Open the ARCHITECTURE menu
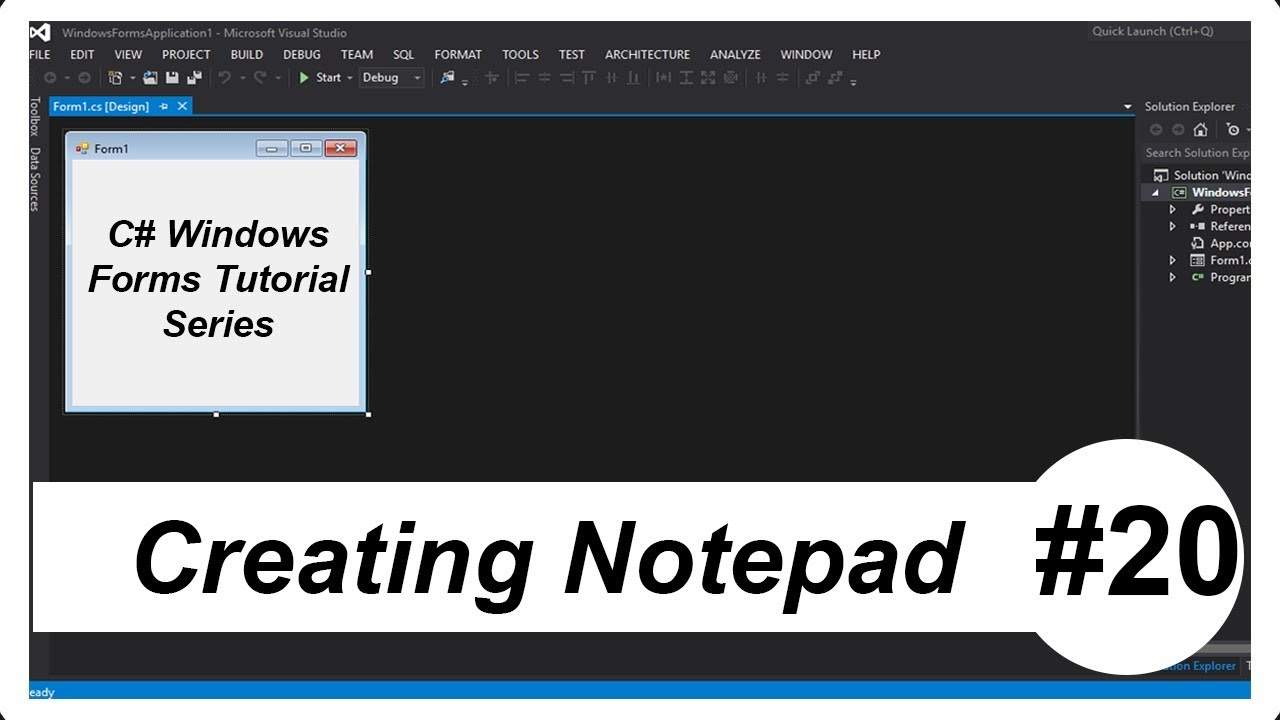This screenshot has height=720, width=1280. point(647,54)
